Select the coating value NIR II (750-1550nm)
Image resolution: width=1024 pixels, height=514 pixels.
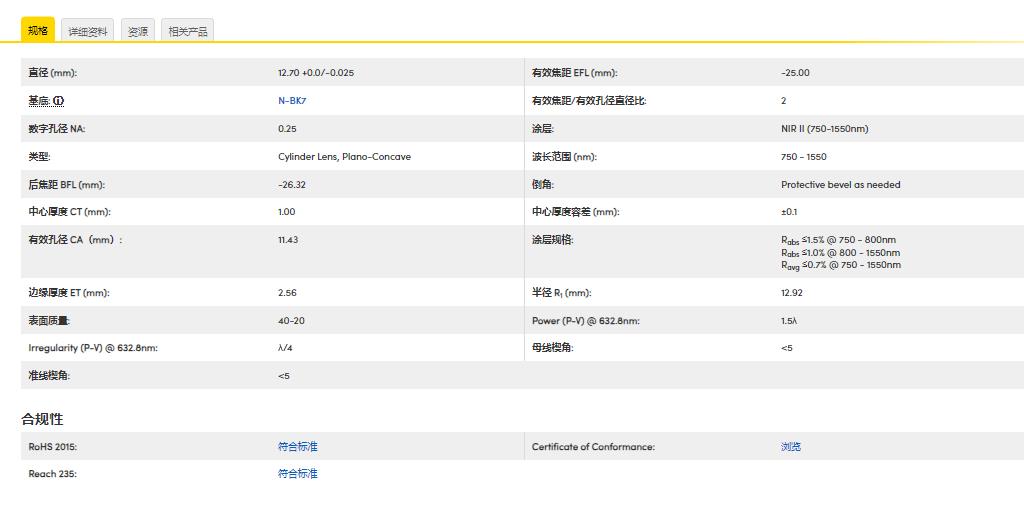[825, 129]
